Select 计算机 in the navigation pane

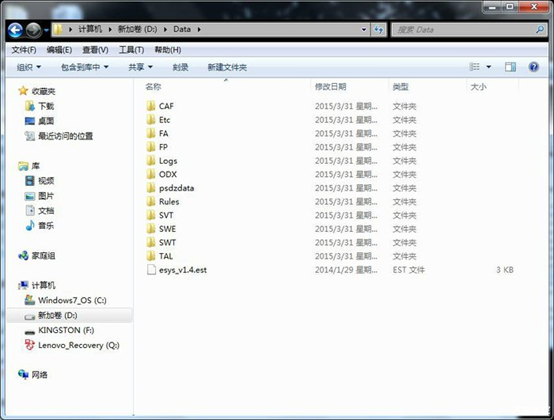pyautogui.click(x=43, y=285)
